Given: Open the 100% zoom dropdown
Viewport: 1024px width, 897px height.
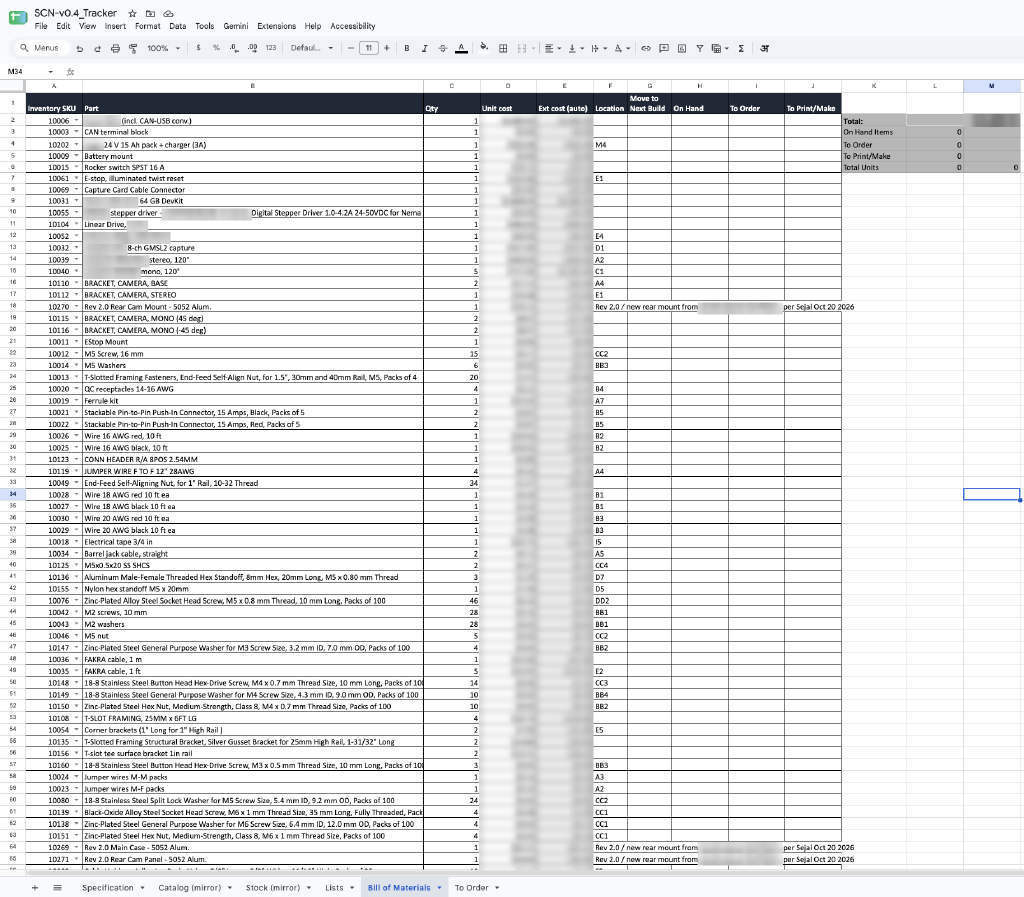Looking at the screenshot, I should [x=163, y=48].
